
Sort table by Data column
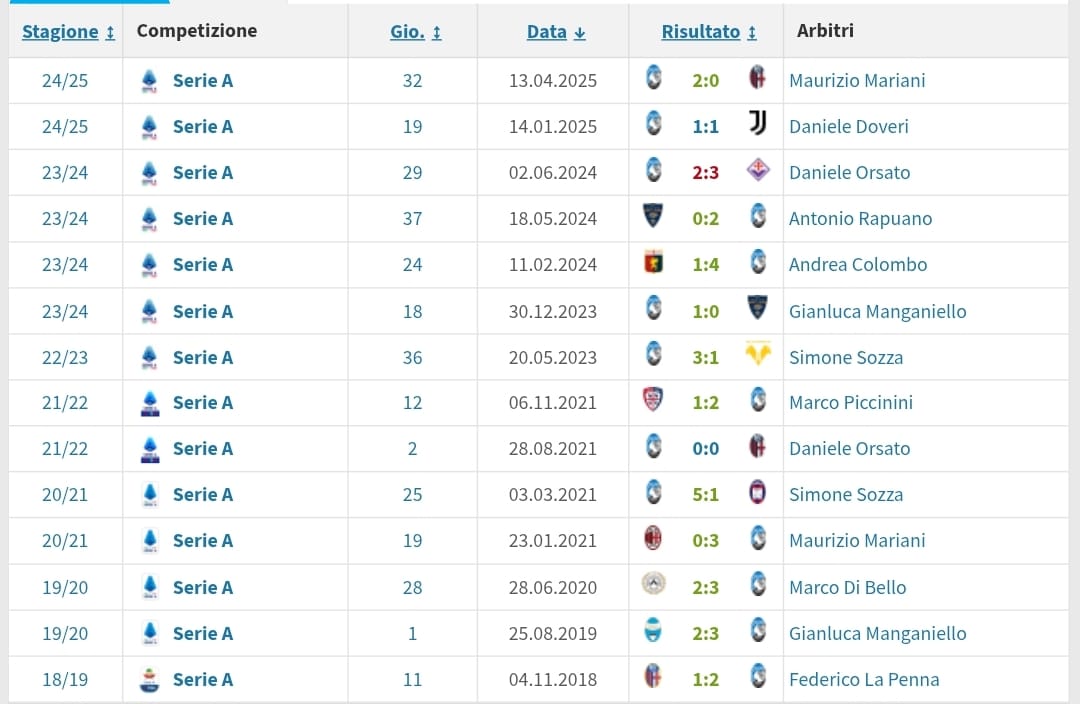(556, 32)
